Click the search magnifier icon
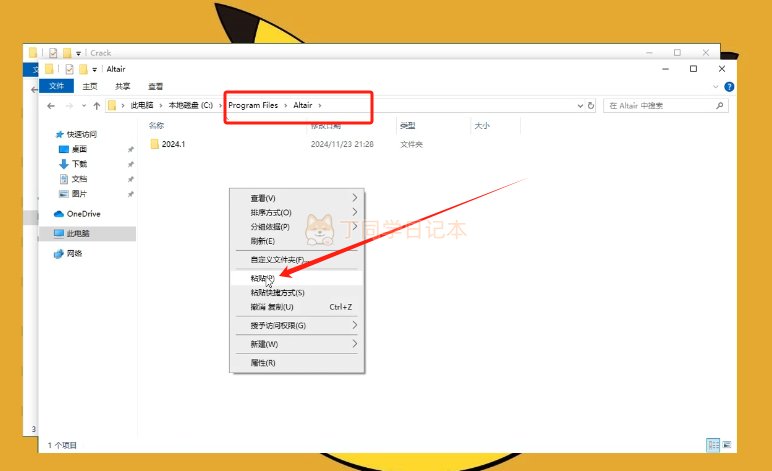 click(x=719, y=105)
